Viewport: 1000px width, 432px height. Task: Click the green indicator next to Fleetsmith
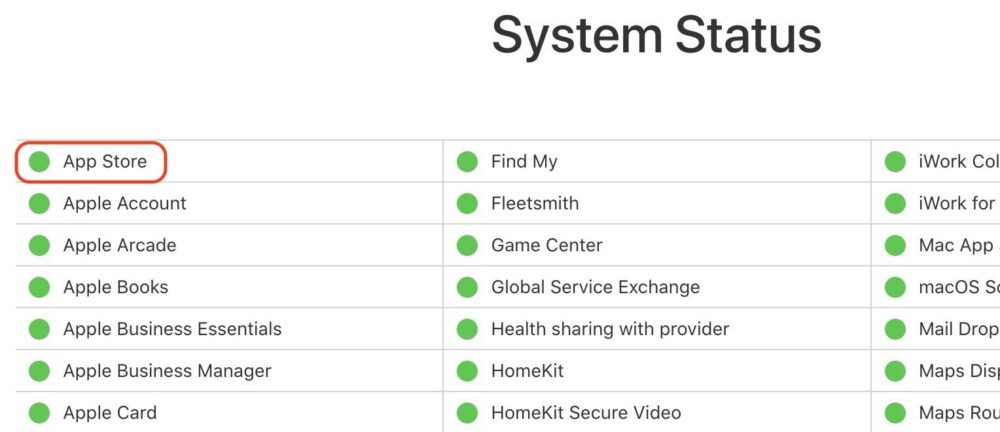[467, 204]
